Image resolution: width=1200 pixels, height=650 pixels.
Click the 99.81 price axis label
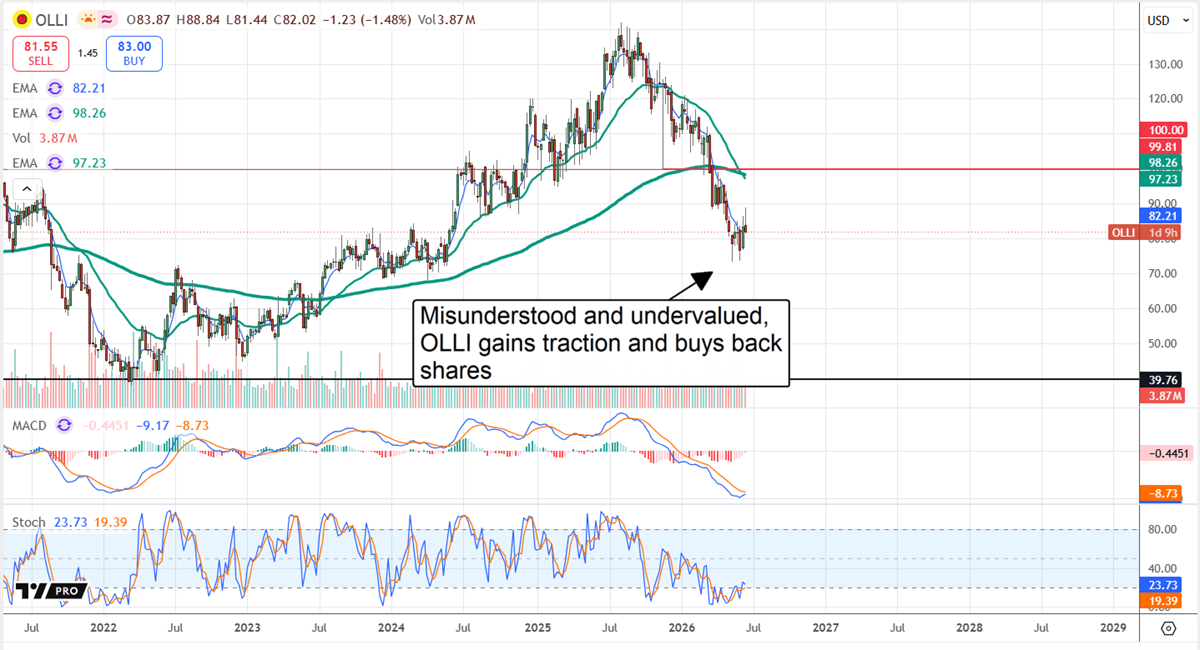pyautogui.click(x=1163, y=146)
